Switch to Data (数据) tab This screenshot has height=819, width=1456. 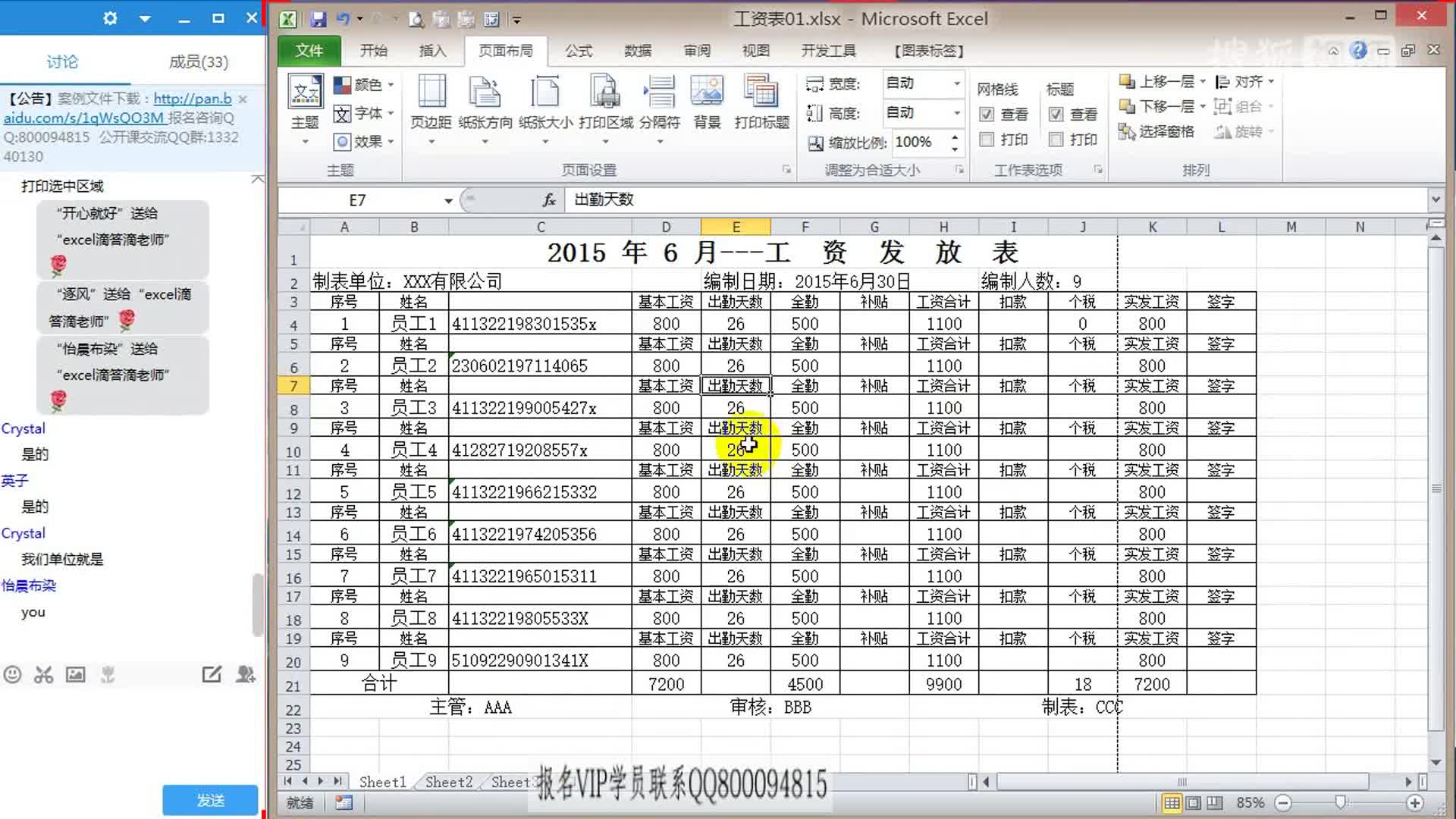[638, 51]
